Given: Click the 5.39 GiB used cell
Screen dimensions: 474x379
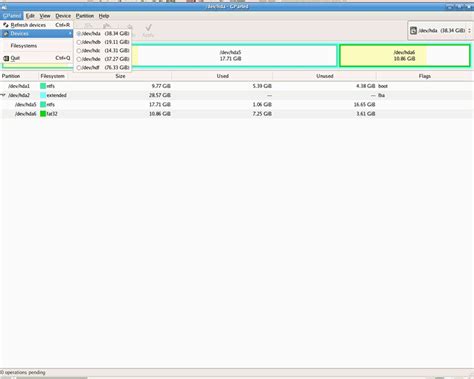Looking at the screenshot, I should click(262, 86).
